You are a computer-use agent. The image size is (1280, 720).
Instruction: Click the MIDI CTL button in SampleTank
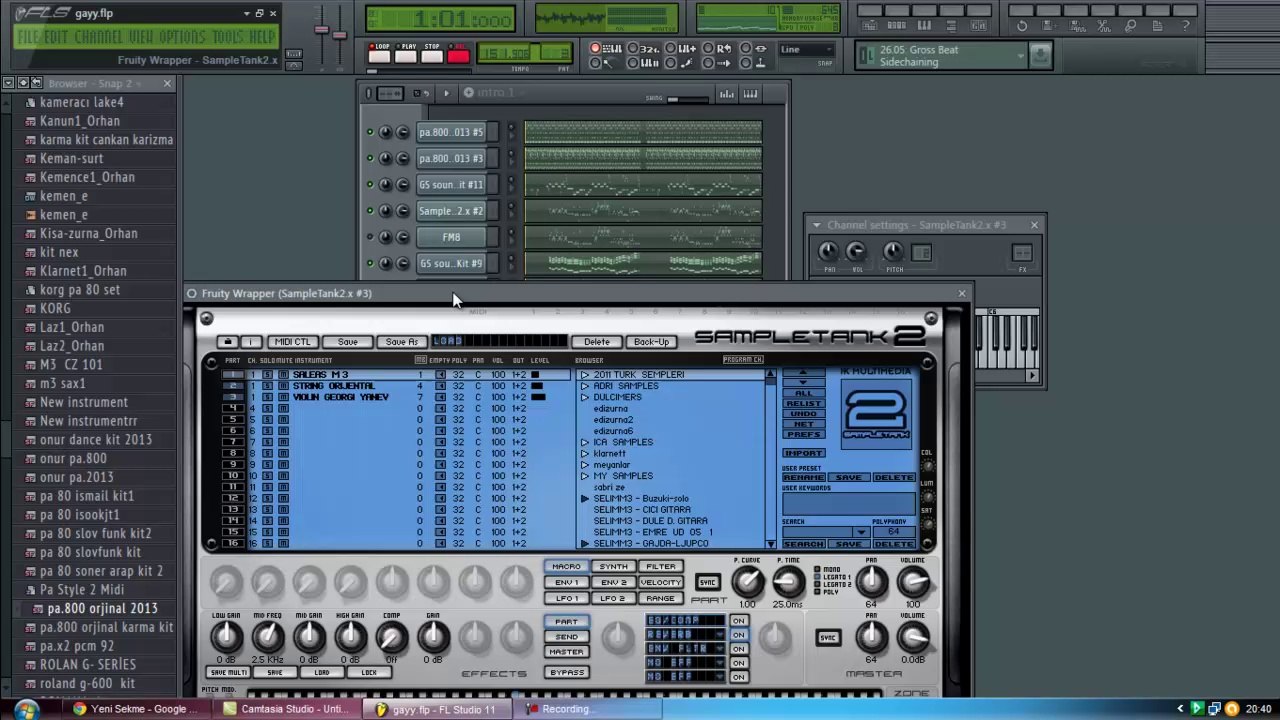[292, 342]
